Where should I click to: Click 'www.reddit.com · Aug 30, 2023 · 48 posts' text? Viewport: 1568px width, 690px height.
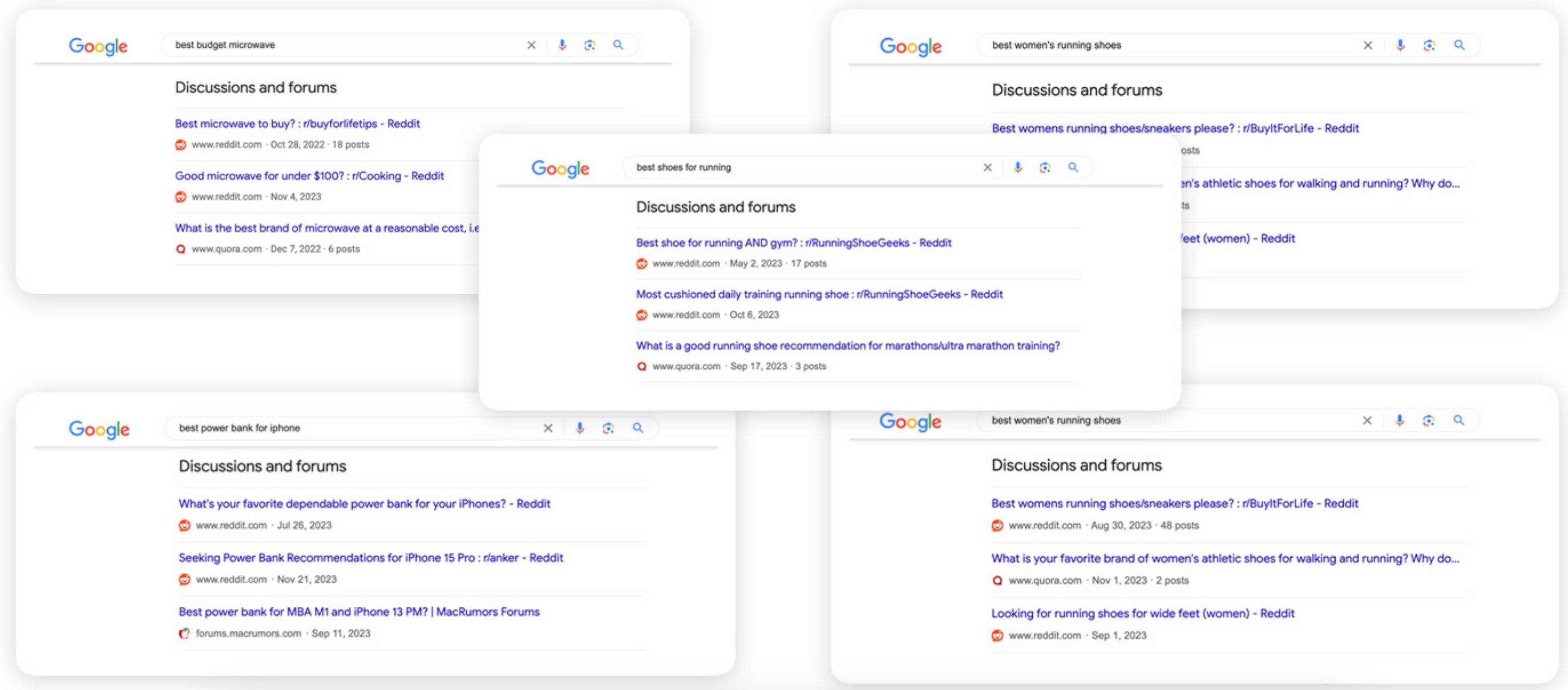click(1104, 526)
